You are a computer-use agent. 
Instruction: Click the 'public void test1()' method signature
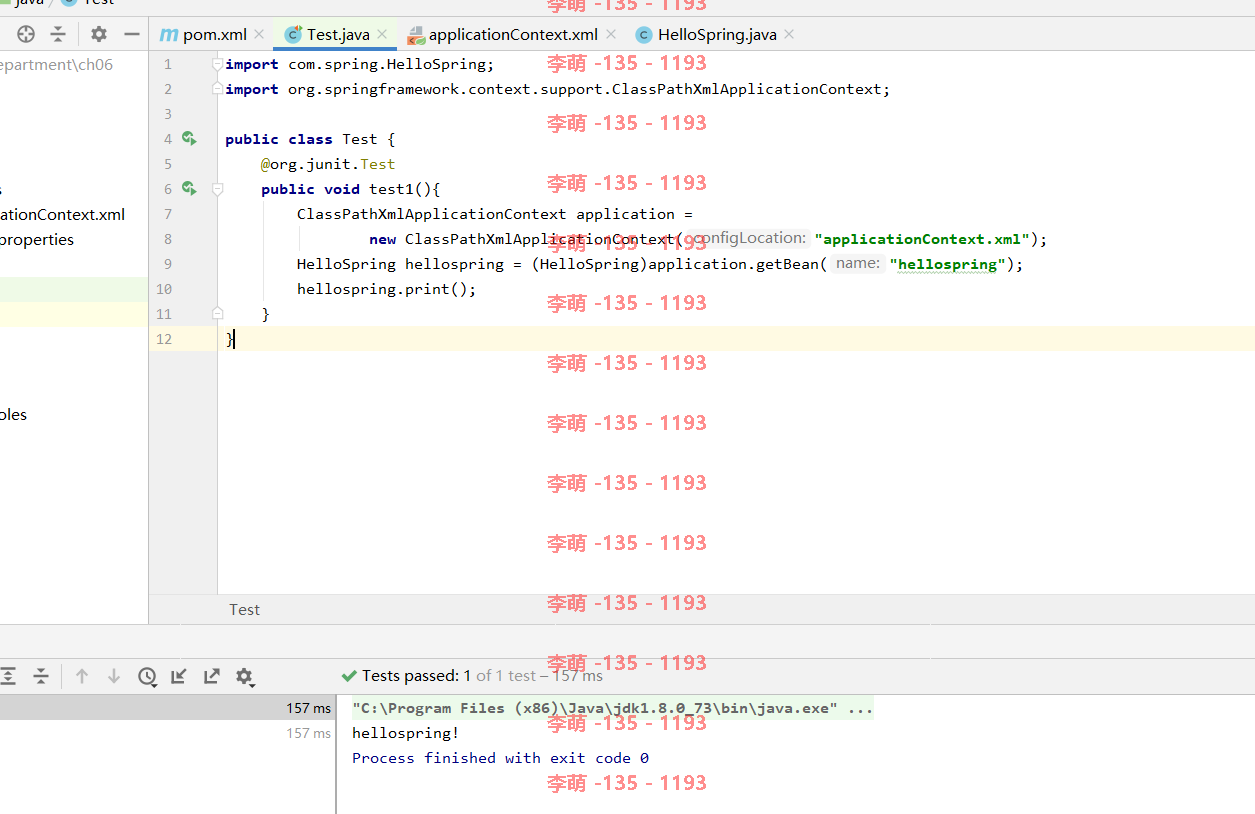pos(346,189)
